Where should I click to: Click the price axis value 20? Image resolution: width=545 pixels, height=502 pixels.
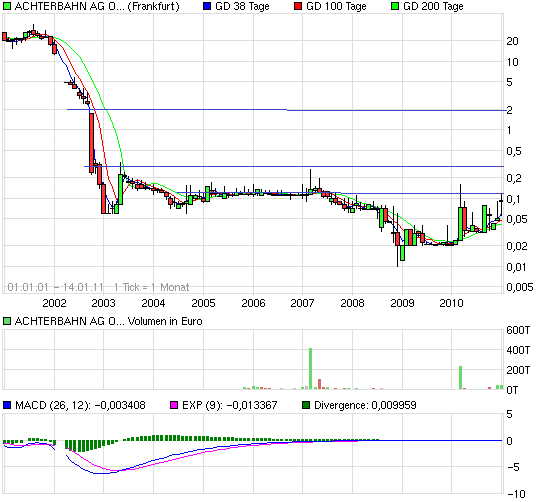[x=513, y=41]
